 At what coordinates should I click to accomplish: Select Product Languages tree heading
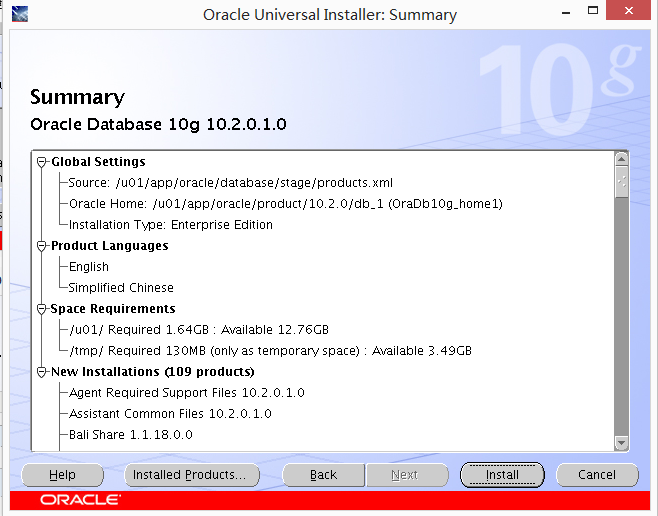(110, 246)
